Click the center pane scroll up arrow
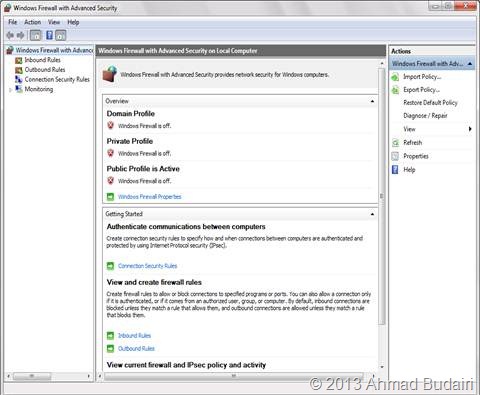The image size is (480, 395). coord(382,63)
